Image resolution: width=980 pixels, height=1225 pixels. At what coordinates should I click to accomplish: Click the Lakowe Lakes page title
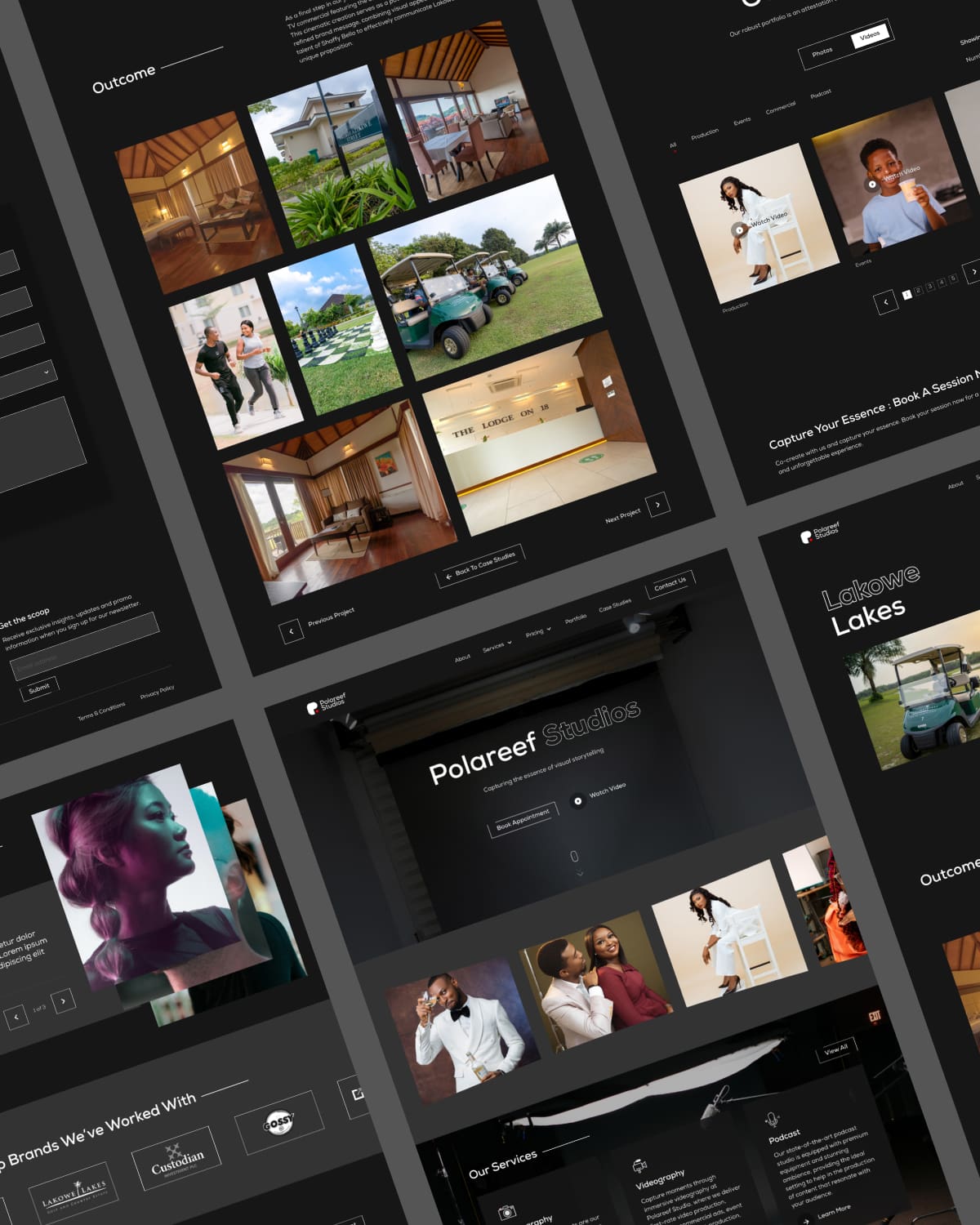pyautogui.click(x=871, y=600)
